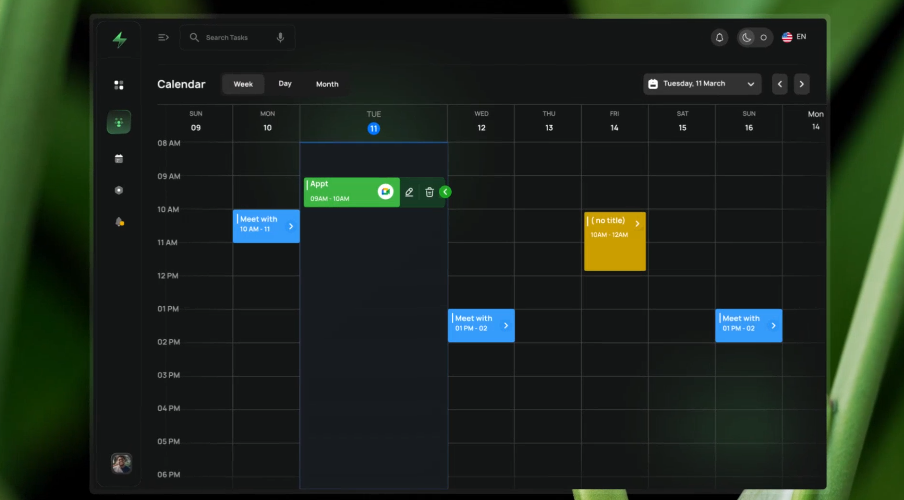This screenshot has width=904, height=500.
Task: Switch to light mode with the sun icon
Action: [x=763, y=37]
